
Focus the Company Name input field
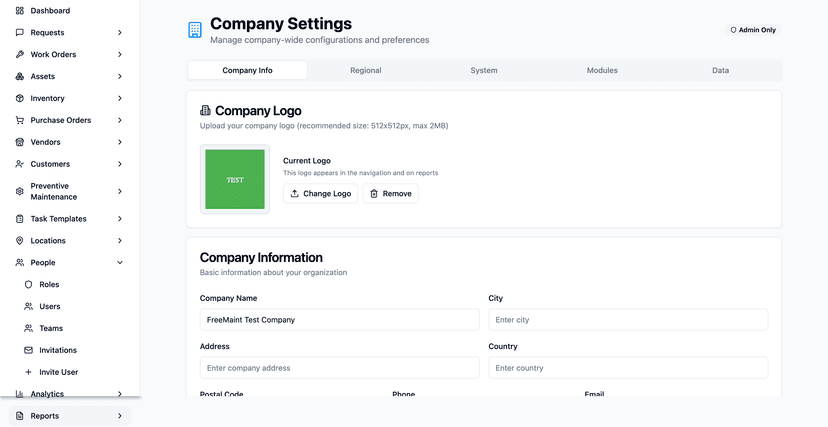340,320
